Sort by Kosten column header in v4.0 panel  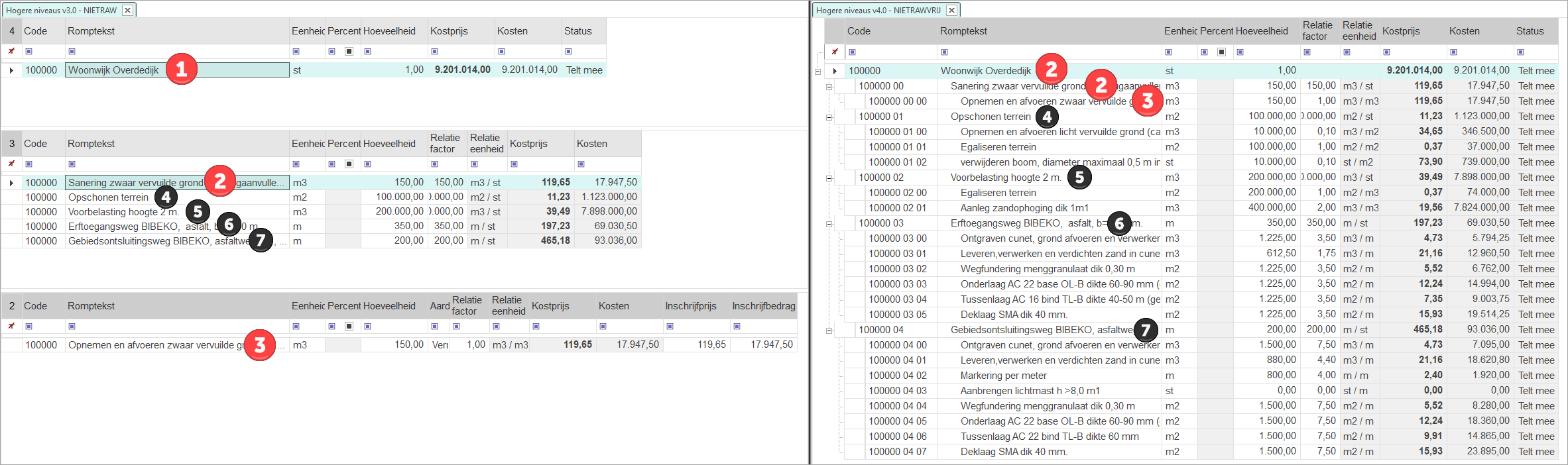[x=1464, y=31]
